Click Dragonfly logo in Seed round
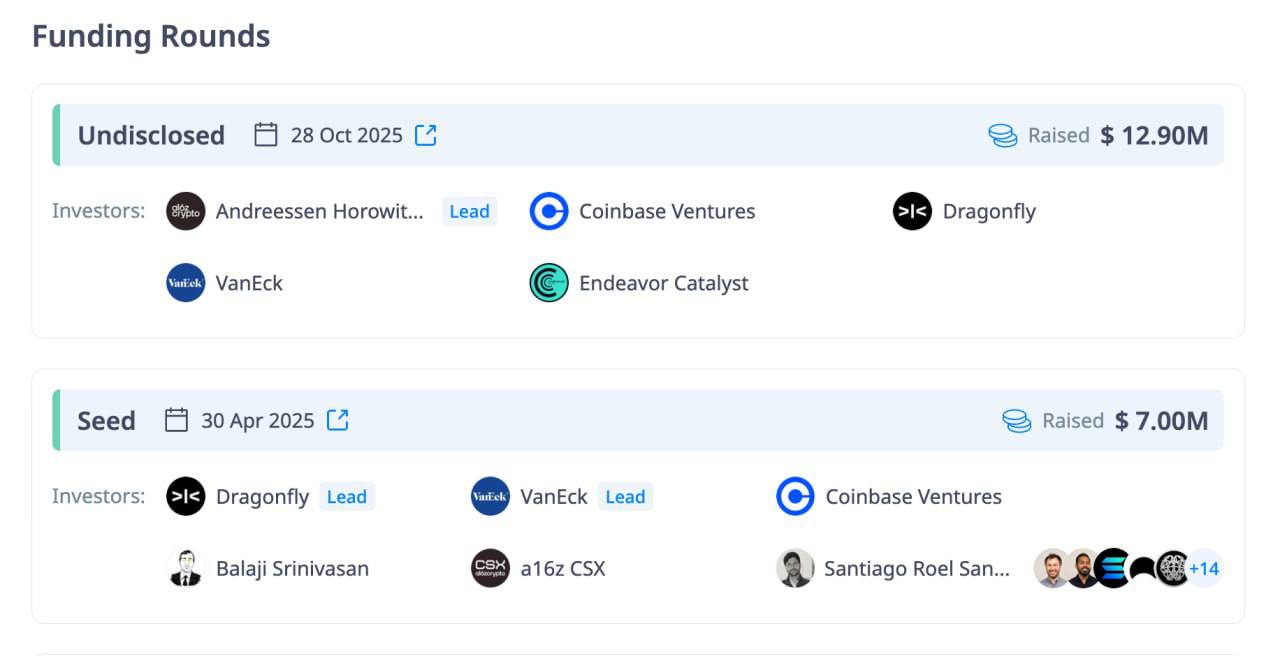The image size is (1280, 656). [x=186, y=496]
